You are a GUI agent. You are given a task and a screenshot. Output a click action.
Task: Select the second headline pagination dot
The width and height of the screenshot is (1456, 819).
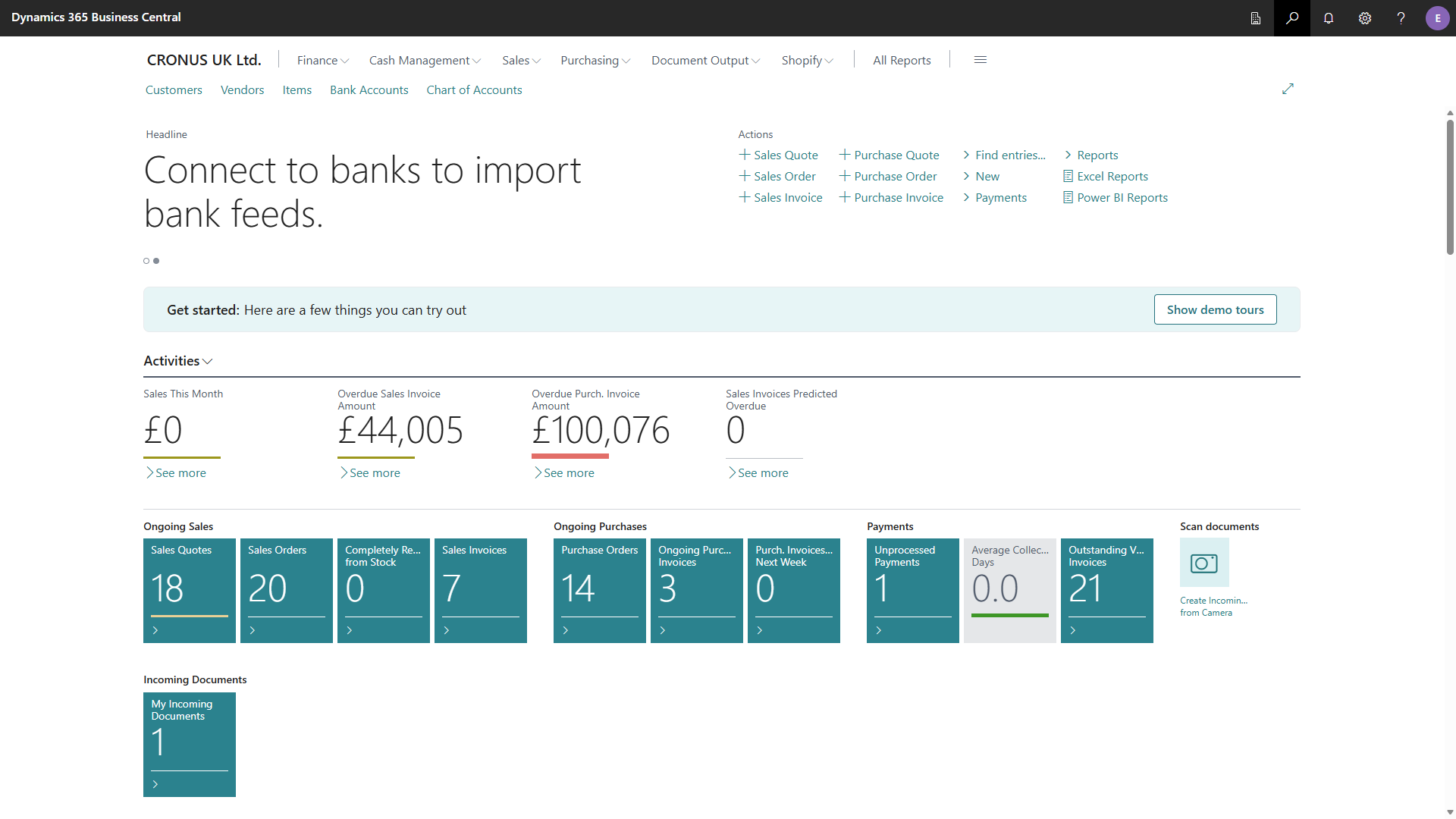coord(156,261)
